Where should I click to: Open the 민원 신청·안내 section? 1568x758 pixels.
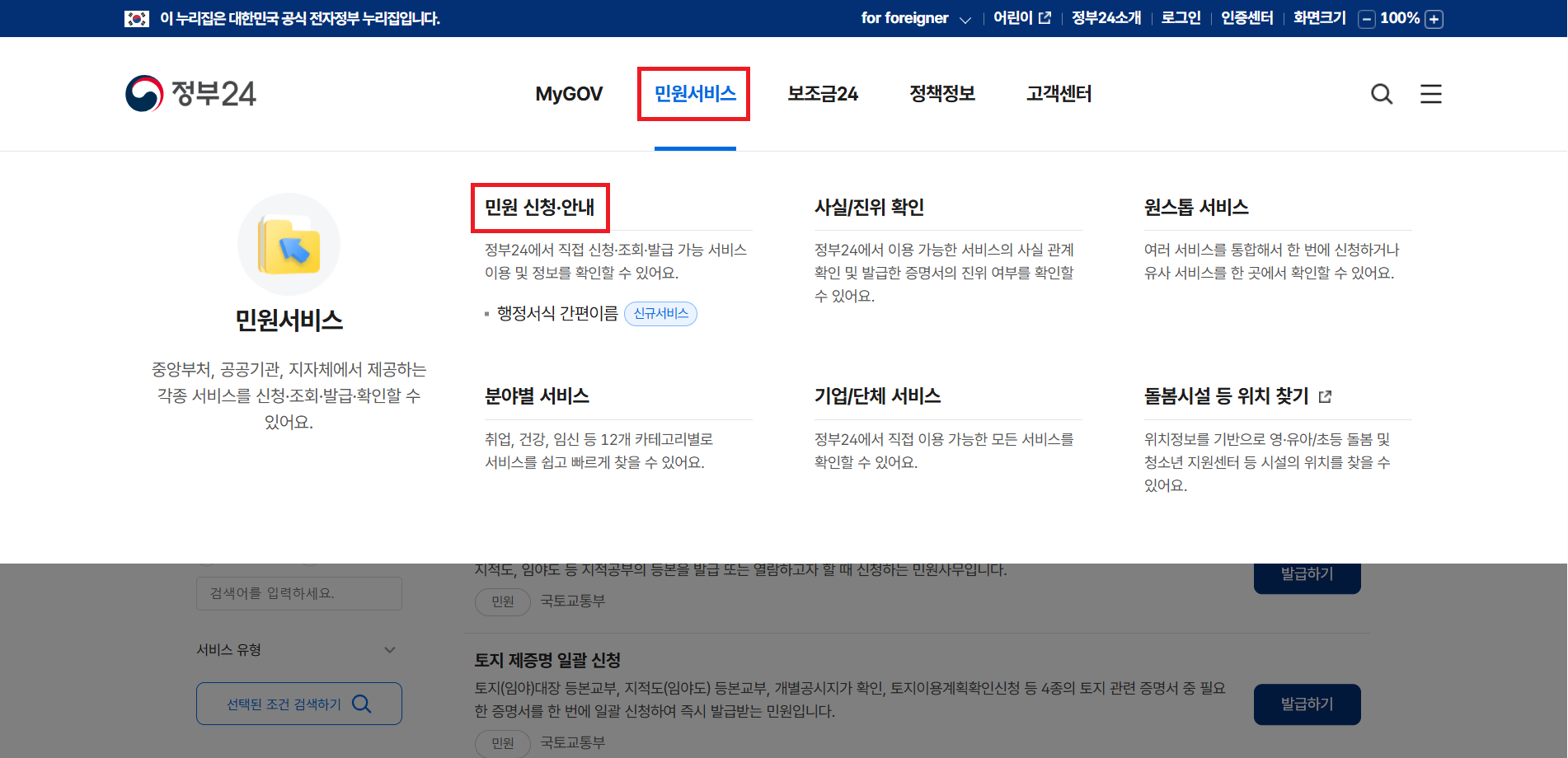coord(538,208)
